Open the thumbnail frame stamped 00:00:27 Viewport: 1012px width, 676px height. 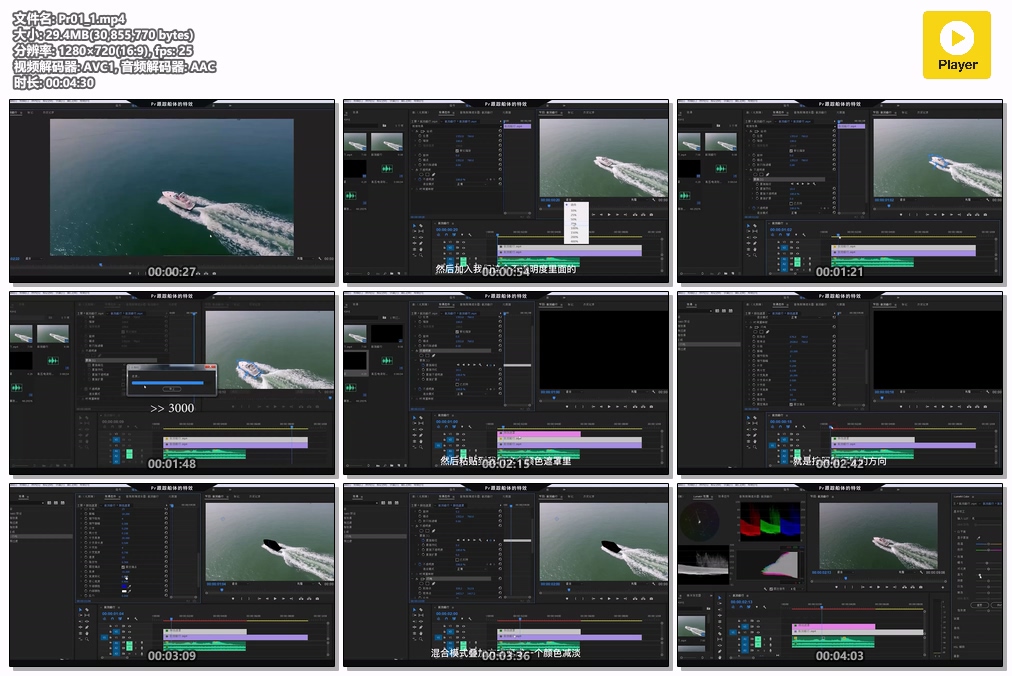(x=172, y=190)
